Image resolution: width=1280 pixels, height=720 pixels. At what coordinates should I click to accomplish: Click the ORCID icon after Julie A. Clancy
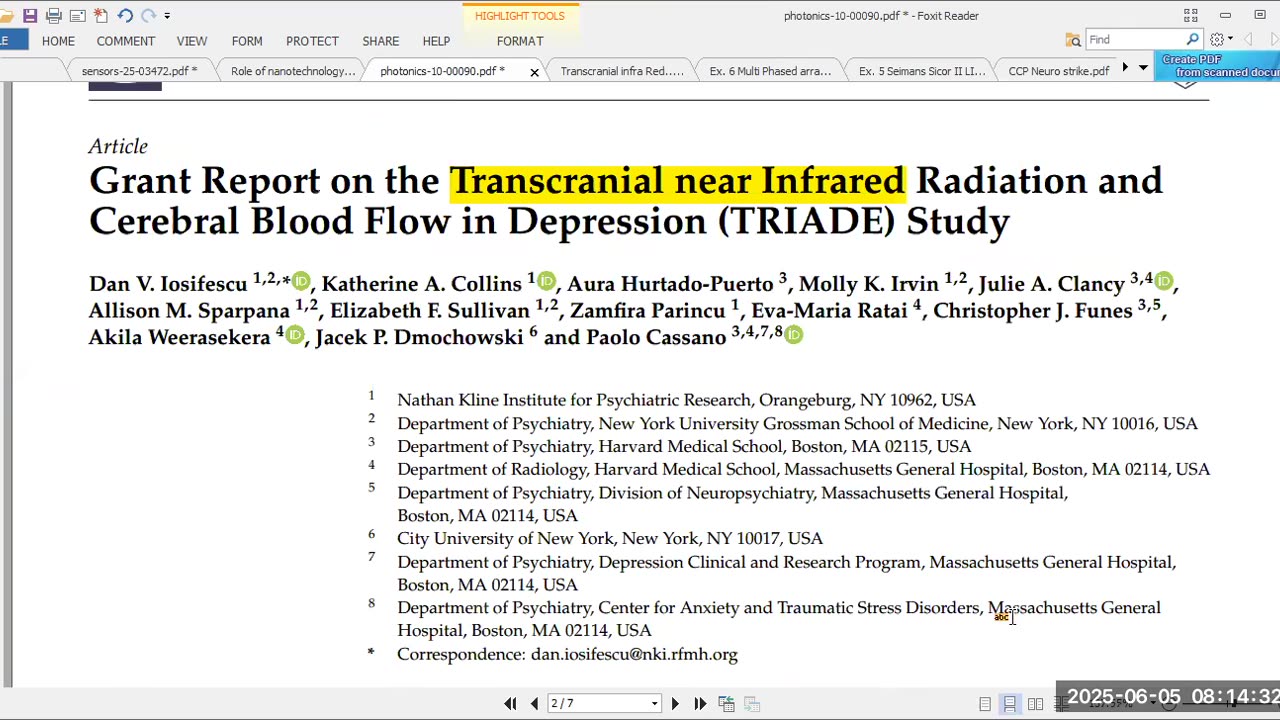[1163, 281]
